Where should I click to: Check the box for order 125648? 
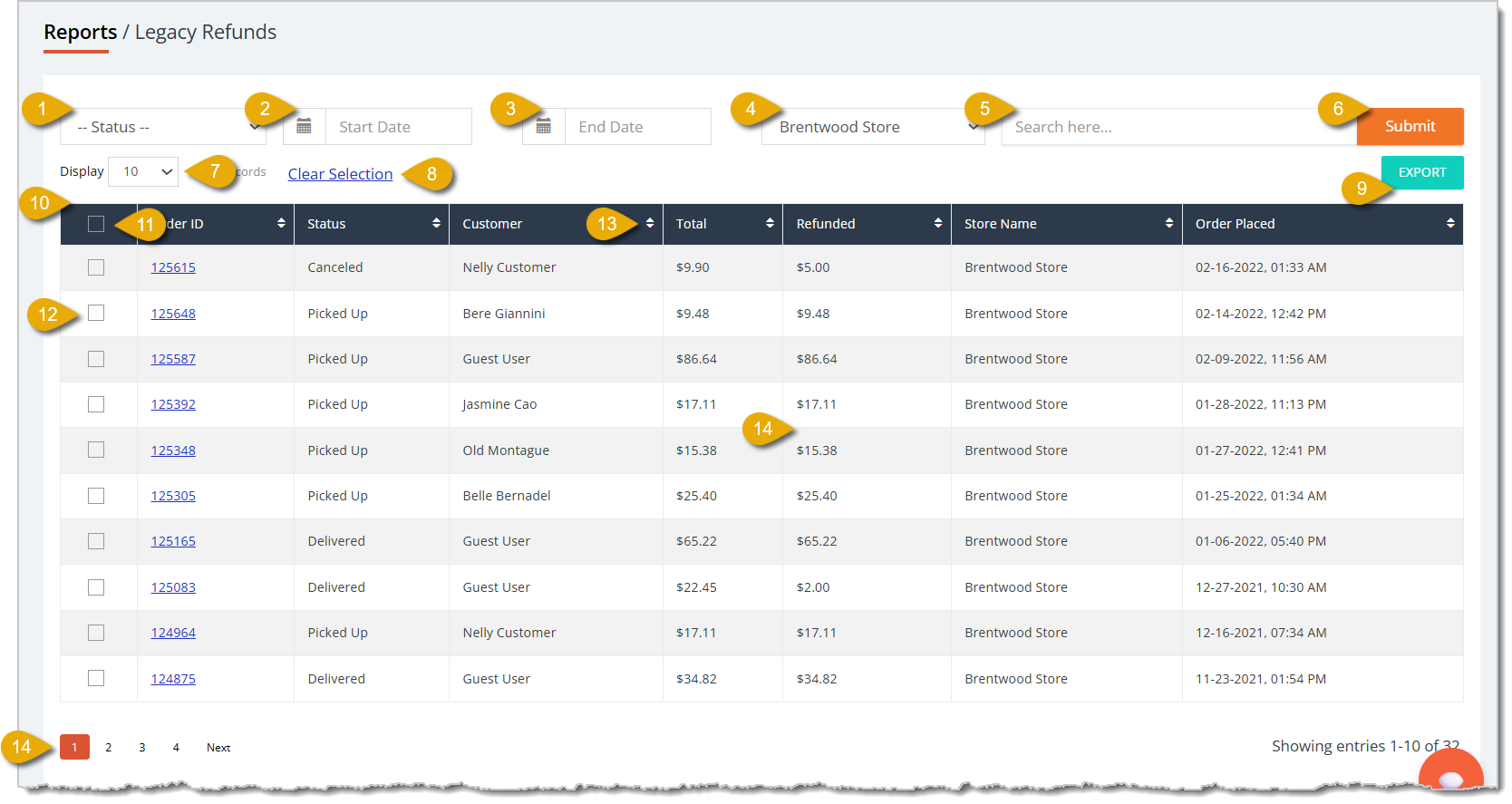96,313
